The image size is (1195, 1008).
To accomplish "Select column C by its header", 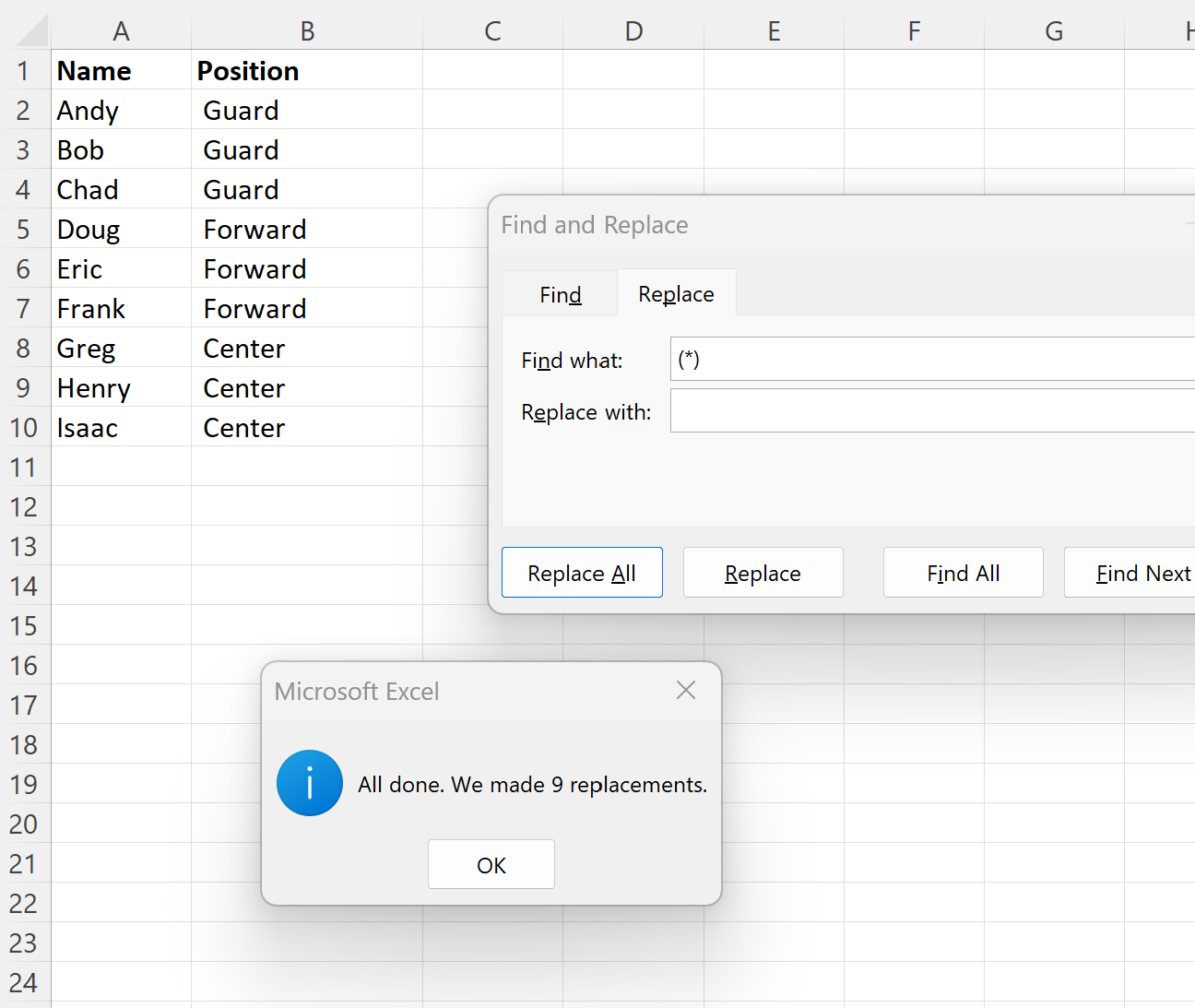I will click(492, 30).
